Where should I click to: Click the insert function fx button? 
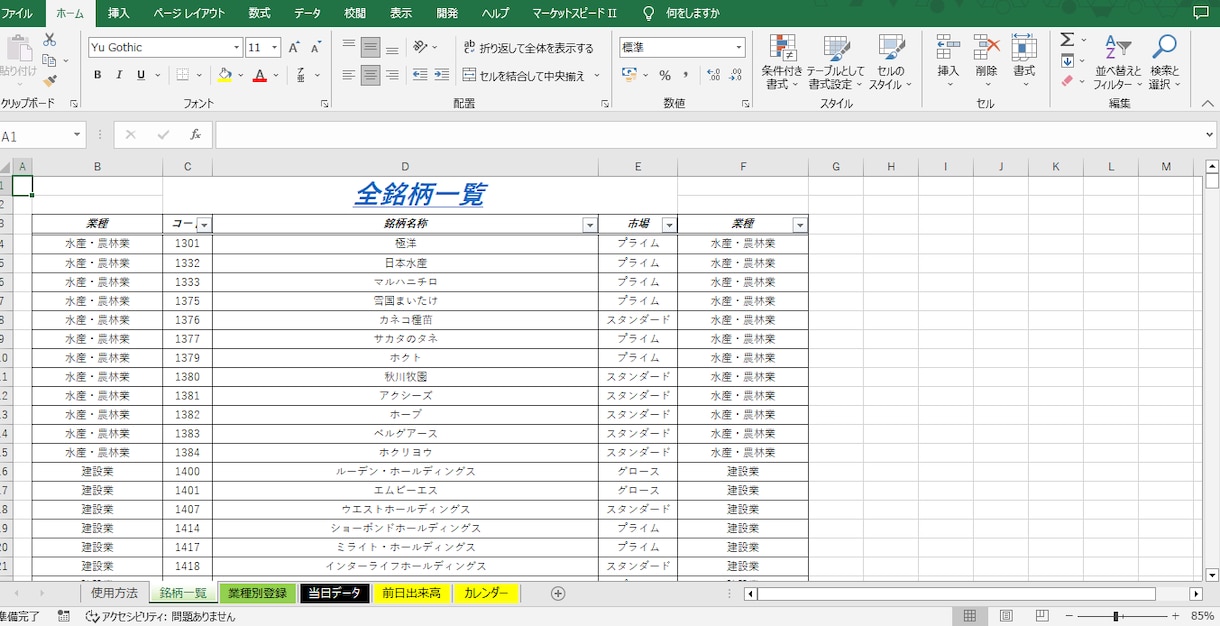[x=196, y=134]
